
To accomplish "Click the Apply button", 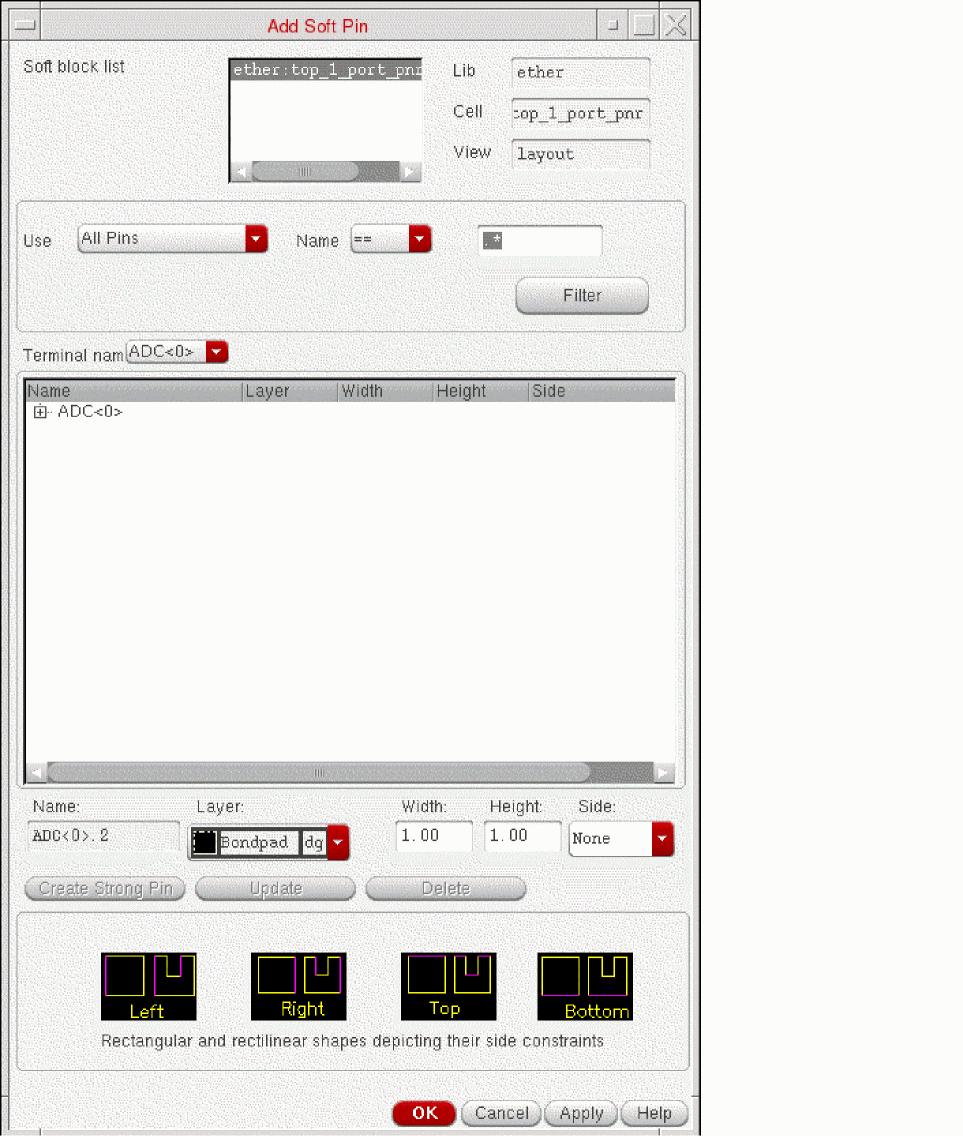I will coord(580,1113).
